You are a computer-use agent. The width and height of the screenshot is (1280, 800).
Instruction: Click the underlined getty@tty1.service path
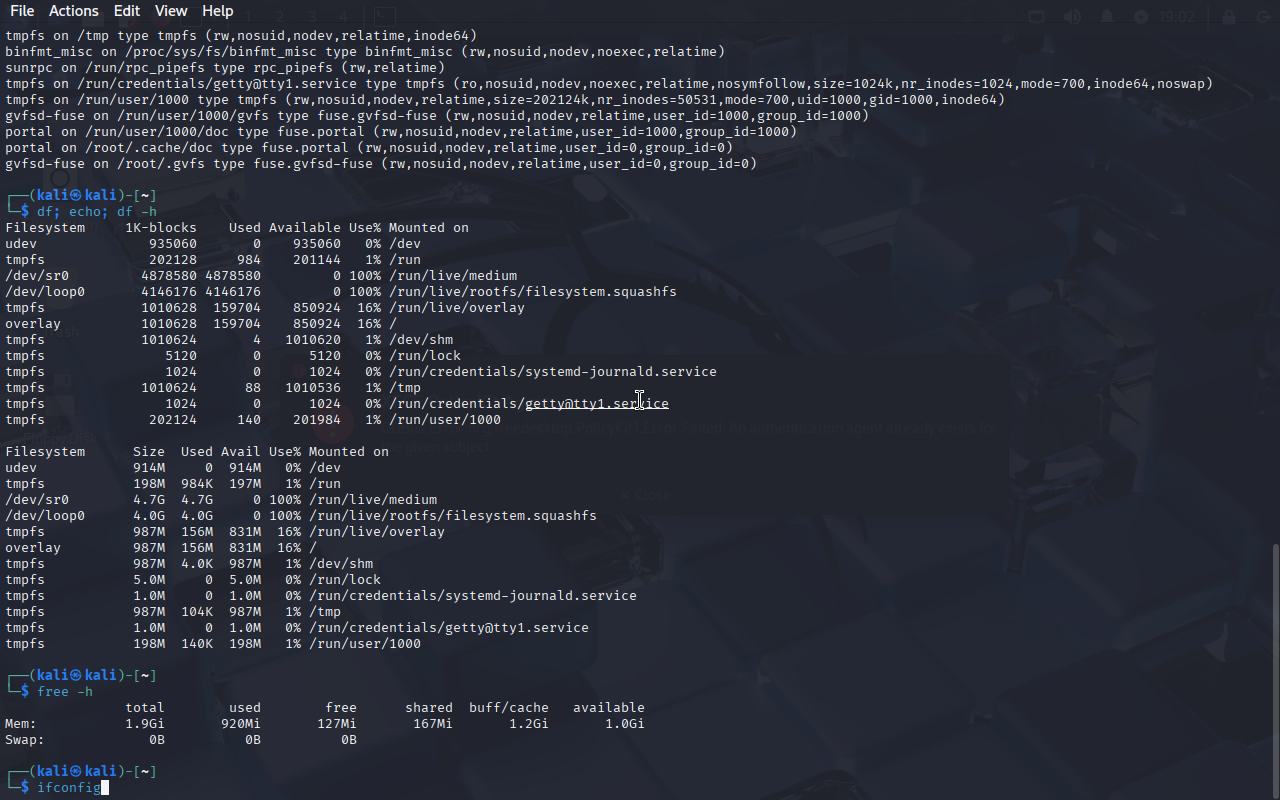tap(597, 404)
